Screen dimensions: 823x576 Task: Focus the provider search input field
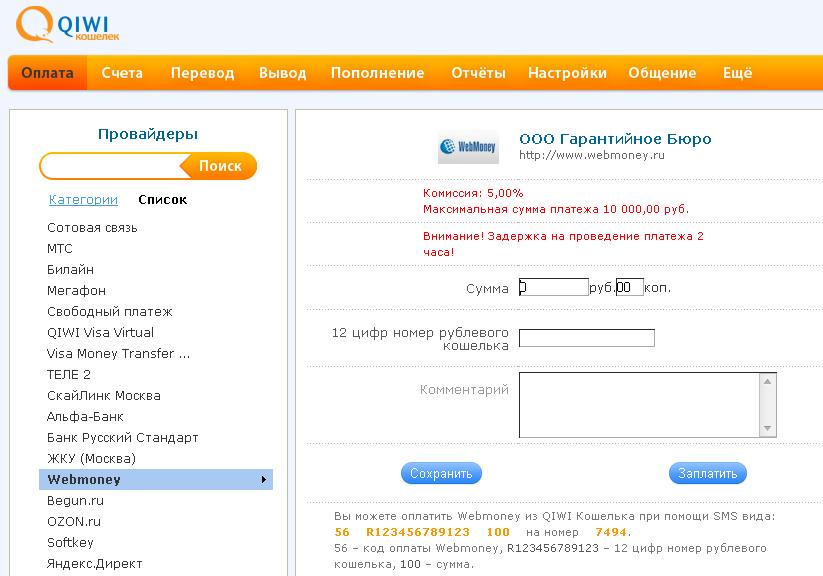(x=112, y=166)
